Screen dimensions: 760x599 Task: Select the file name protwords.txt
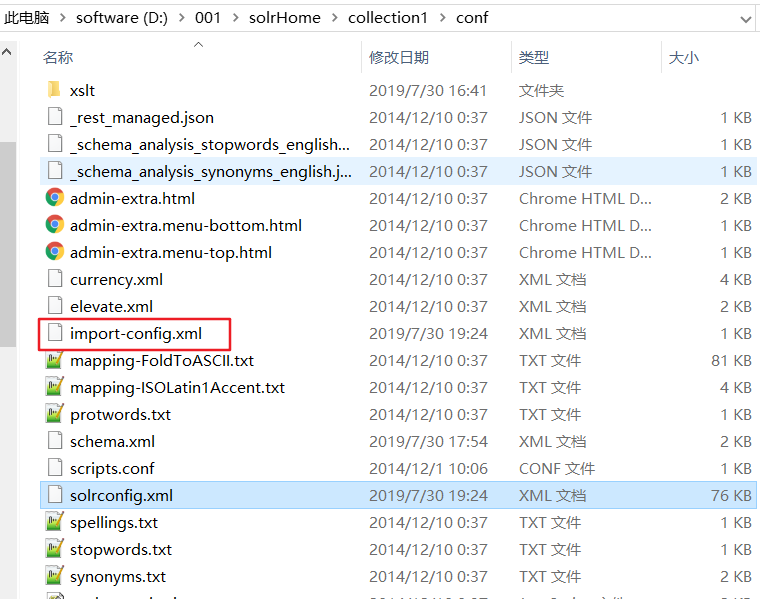click(x=120, y=414)
